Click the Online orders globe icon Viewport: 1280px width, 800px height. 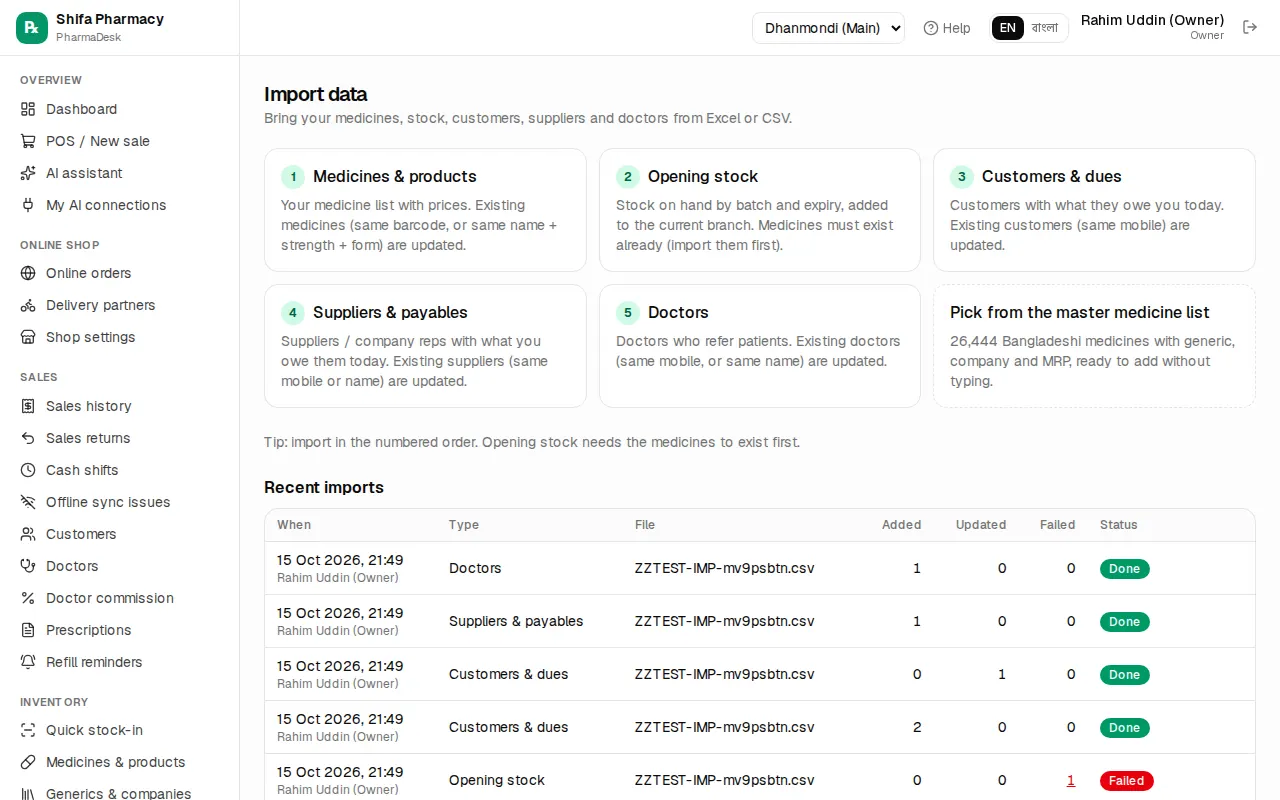pos(28,273)
